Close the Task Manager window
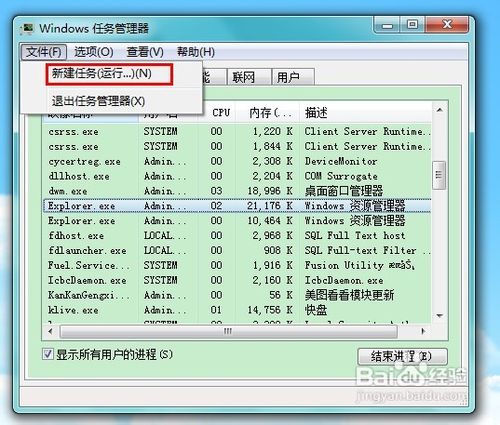 pos(447,25)
